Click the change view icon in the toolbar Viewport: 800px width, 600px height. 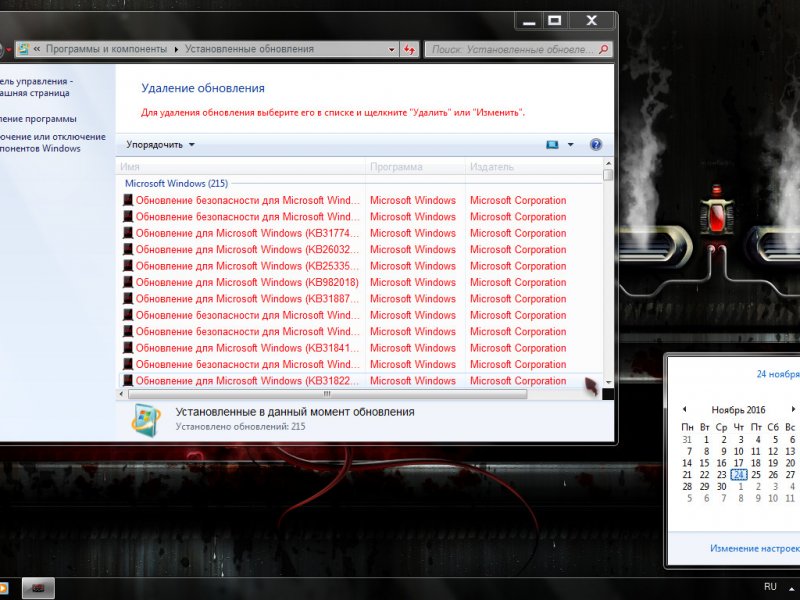552,145
